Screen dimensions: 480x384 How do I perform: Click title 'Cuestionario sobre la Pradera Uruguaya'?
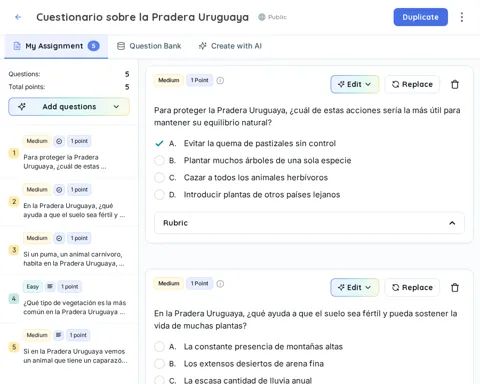(x=142, y=17)
